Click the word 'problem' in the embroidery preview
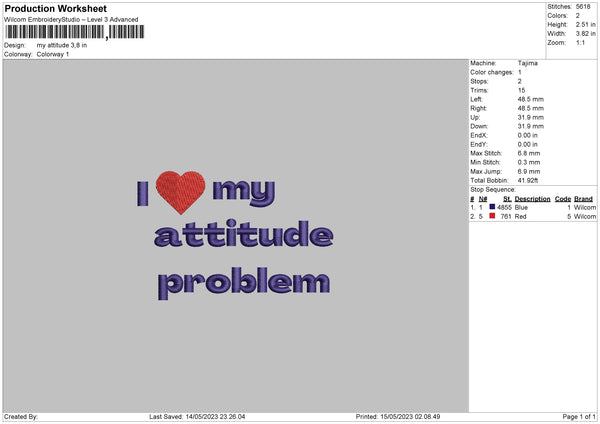 [244, 283]
